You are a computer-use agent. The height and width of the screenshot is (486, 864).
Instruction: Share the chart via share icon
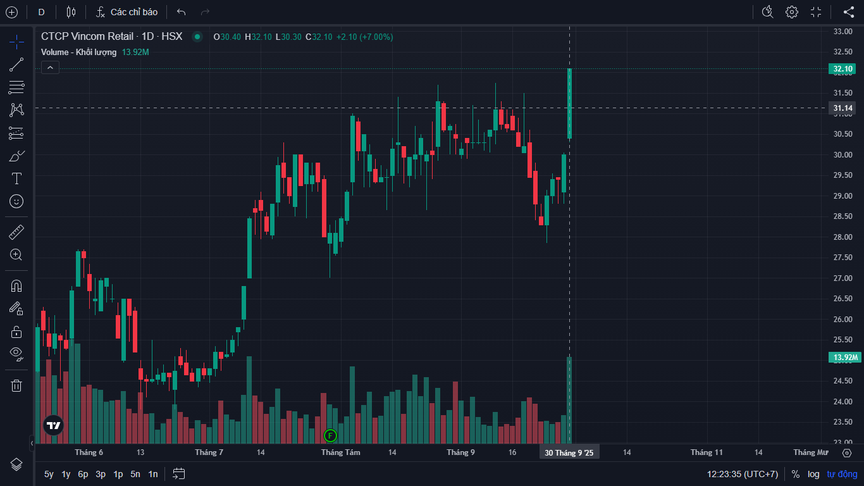point(849,12)
